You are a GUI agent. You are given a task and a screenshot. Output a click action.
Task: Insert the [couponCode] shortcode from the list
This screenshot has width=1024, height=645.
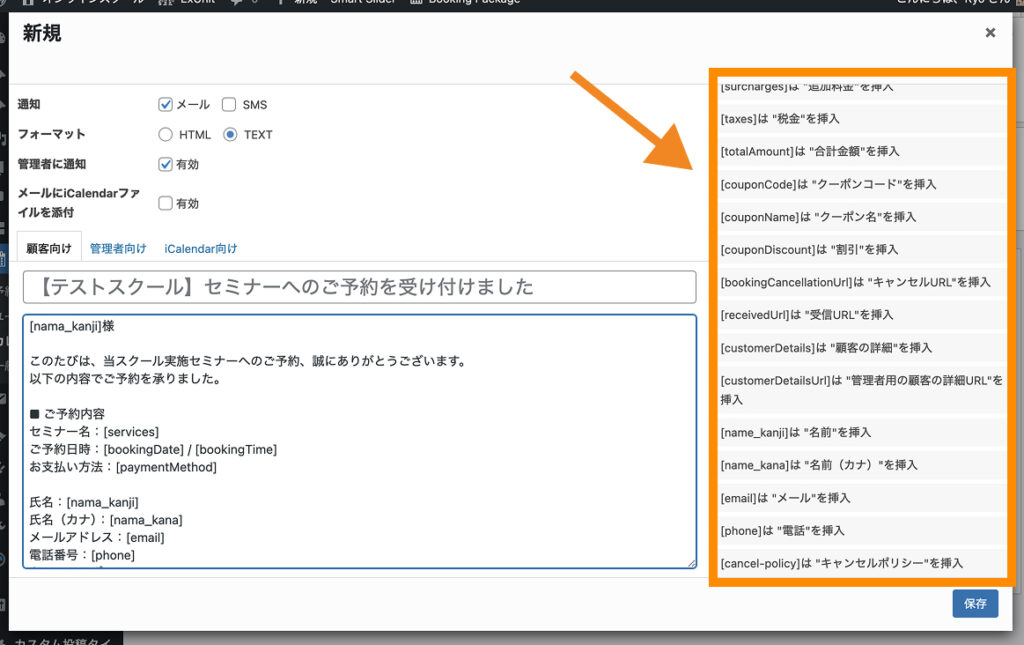click(x=828, y=184)
